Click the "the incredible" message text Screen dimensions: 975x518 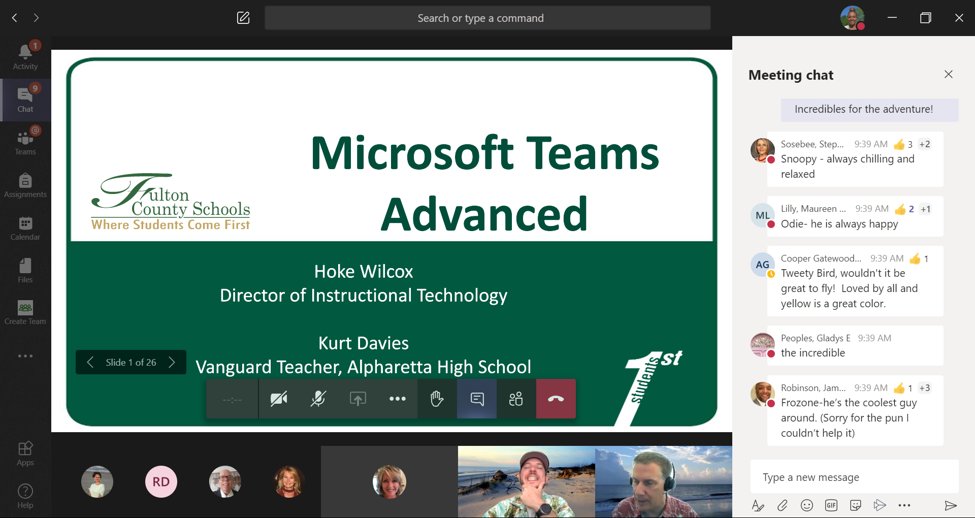click(x=813, y=353)
